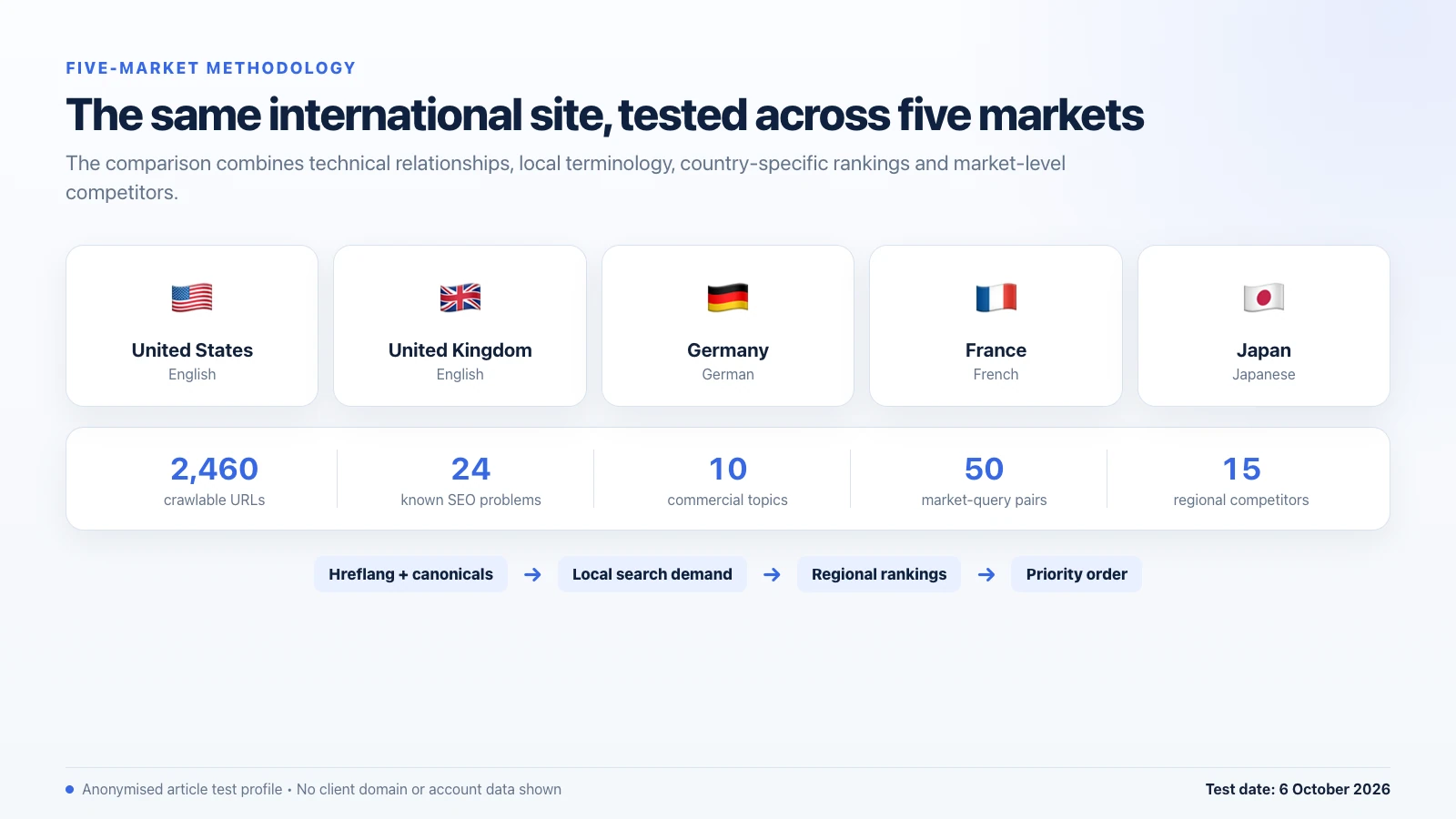
Task: Click the United States flag icon
Action: click(192, 298)
